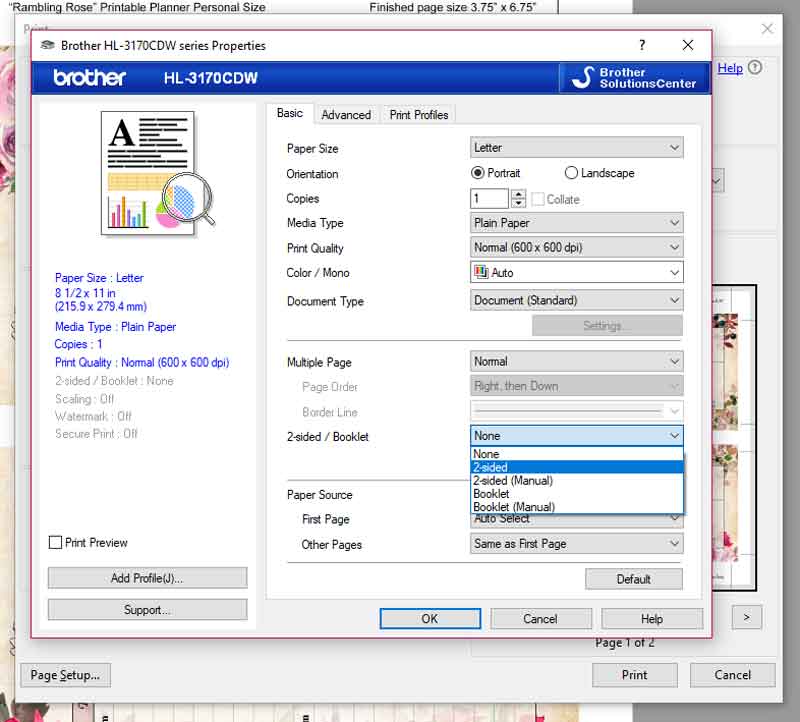Click Cancel in the Properties dialog
This screenshot has height=722, width=800.
[541, 618]
